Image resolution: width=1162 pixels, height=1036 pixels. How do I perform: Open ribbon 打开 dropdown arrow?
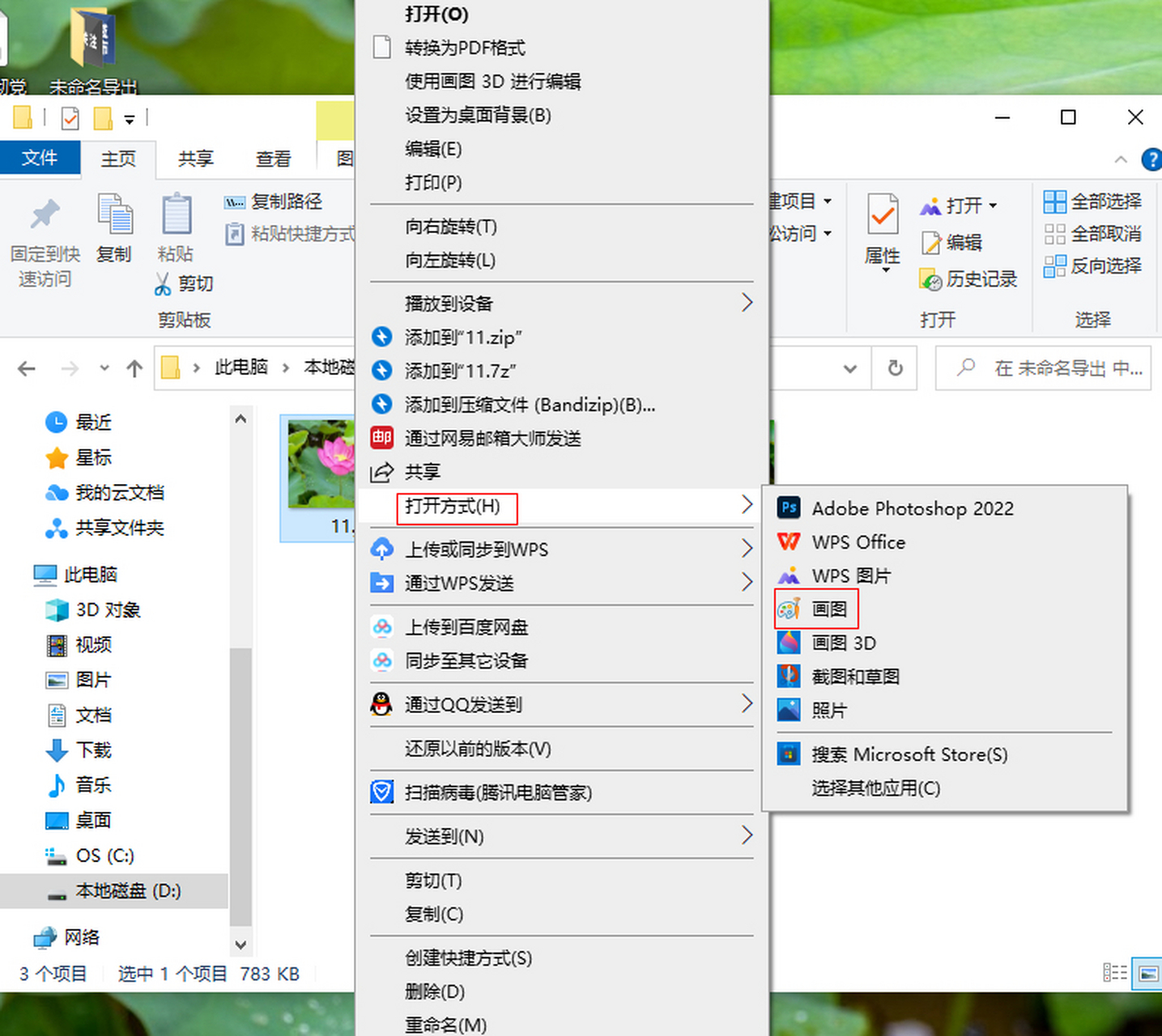click(x=993, y=206)
